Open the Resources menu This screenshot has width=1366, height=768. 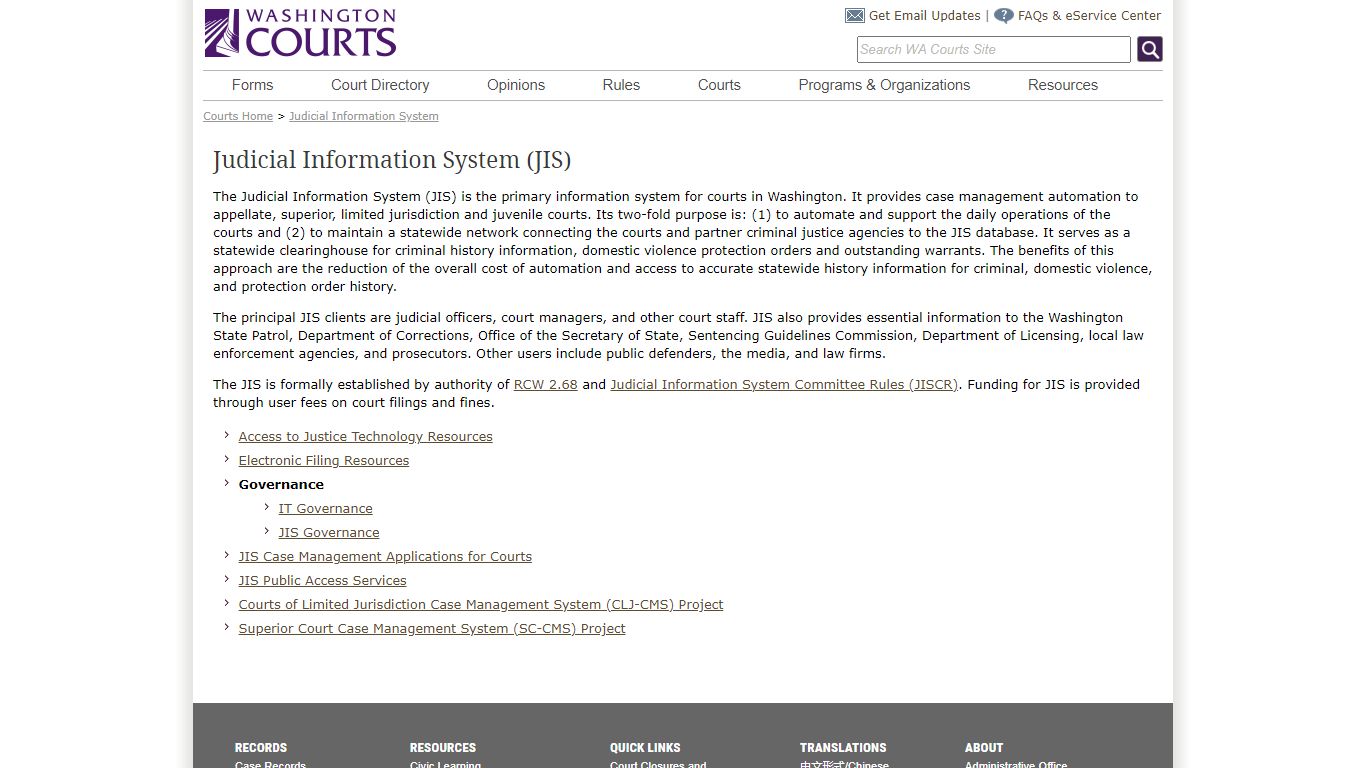[x=1063, y=85]
